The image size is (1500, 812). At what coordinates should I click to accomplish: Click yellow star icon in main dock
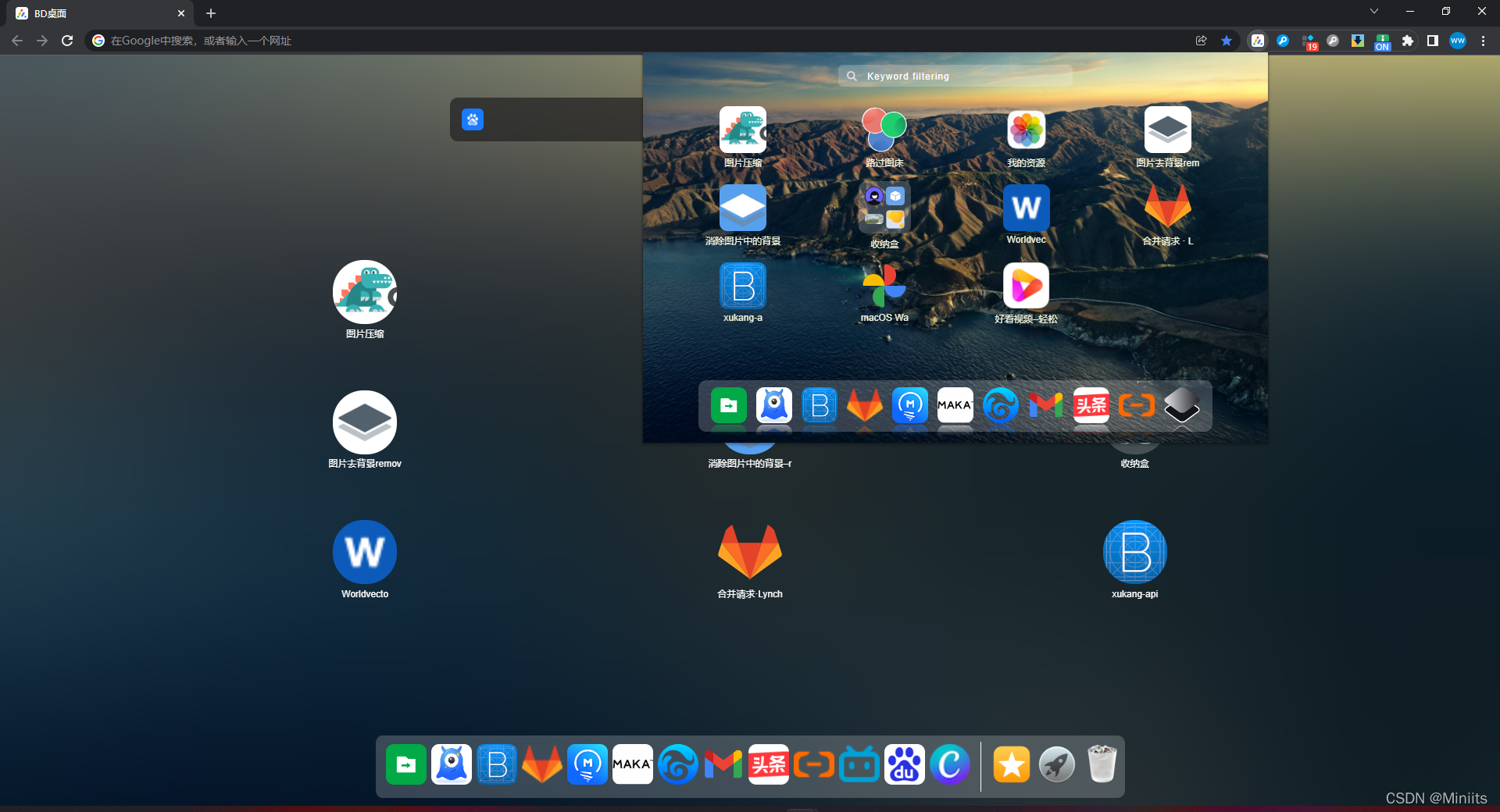tap(1012, 764)
